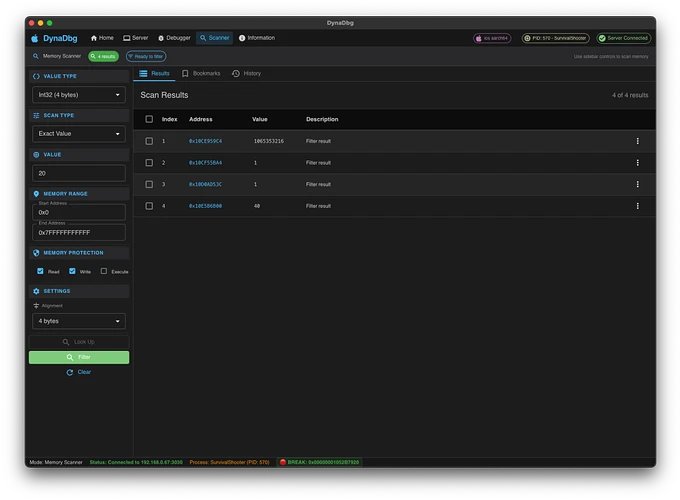Open the Bookmarks tab
The height and width of the screenshot is (500, 680).
[x=201, y=74]
